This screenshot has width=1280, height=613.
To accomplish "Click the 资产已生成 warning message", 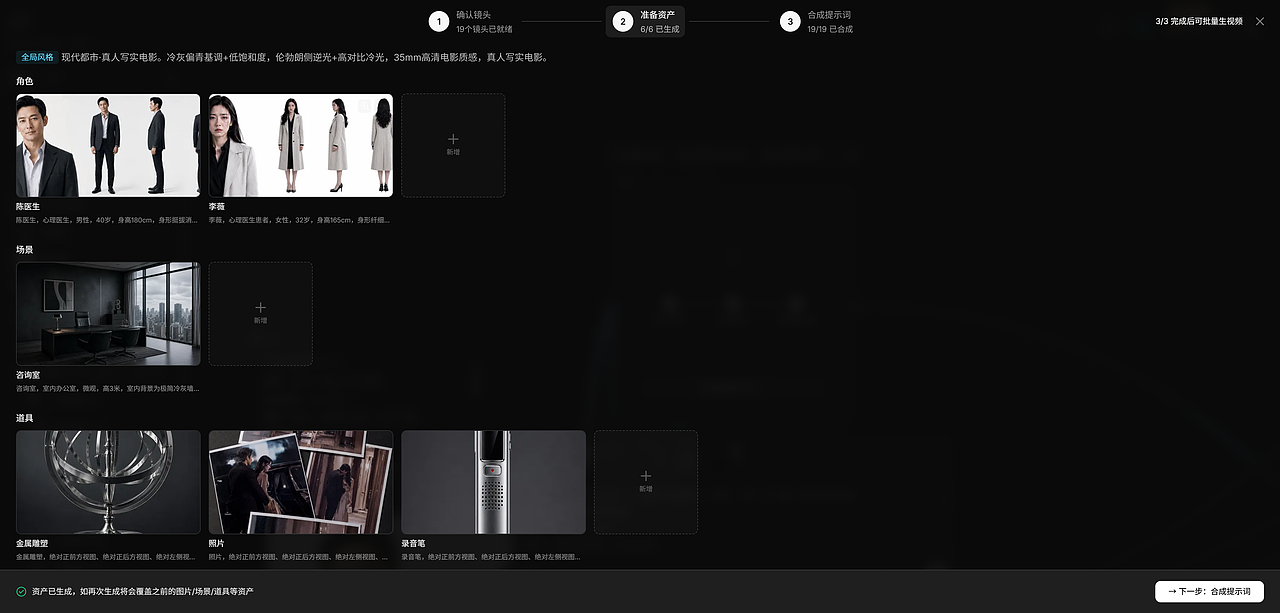I will [x=142, y=591].
